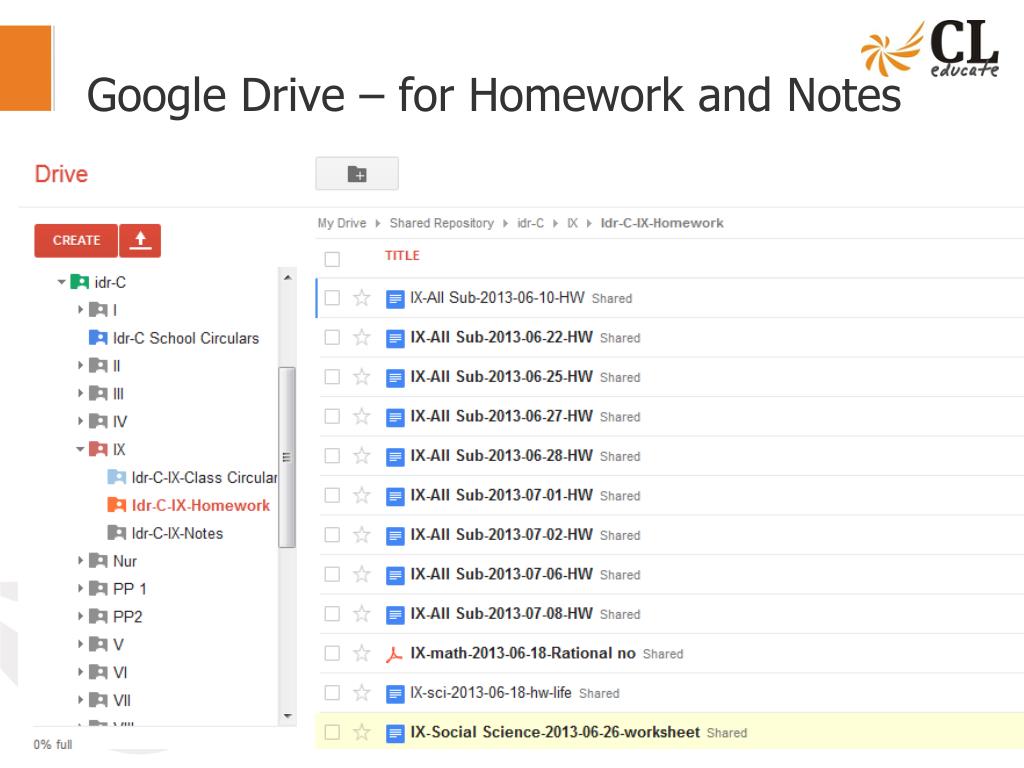Go to IX in the breadcrumb
1024x768 pixels.
(572, 223)
